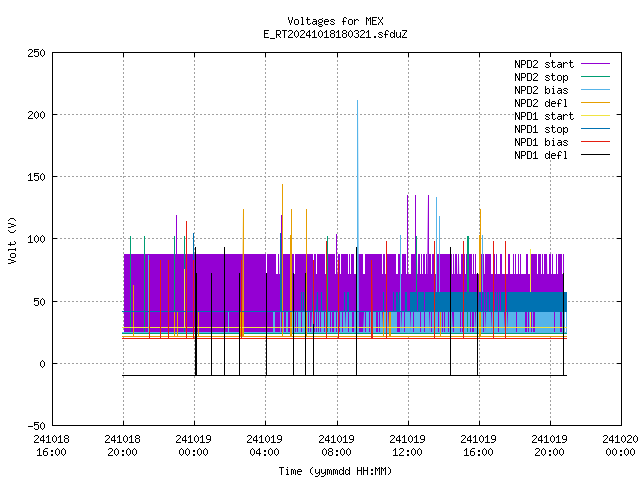
Task: Click the '241019 20:00' x-axis tick label
Action: [x=549, y=446]
